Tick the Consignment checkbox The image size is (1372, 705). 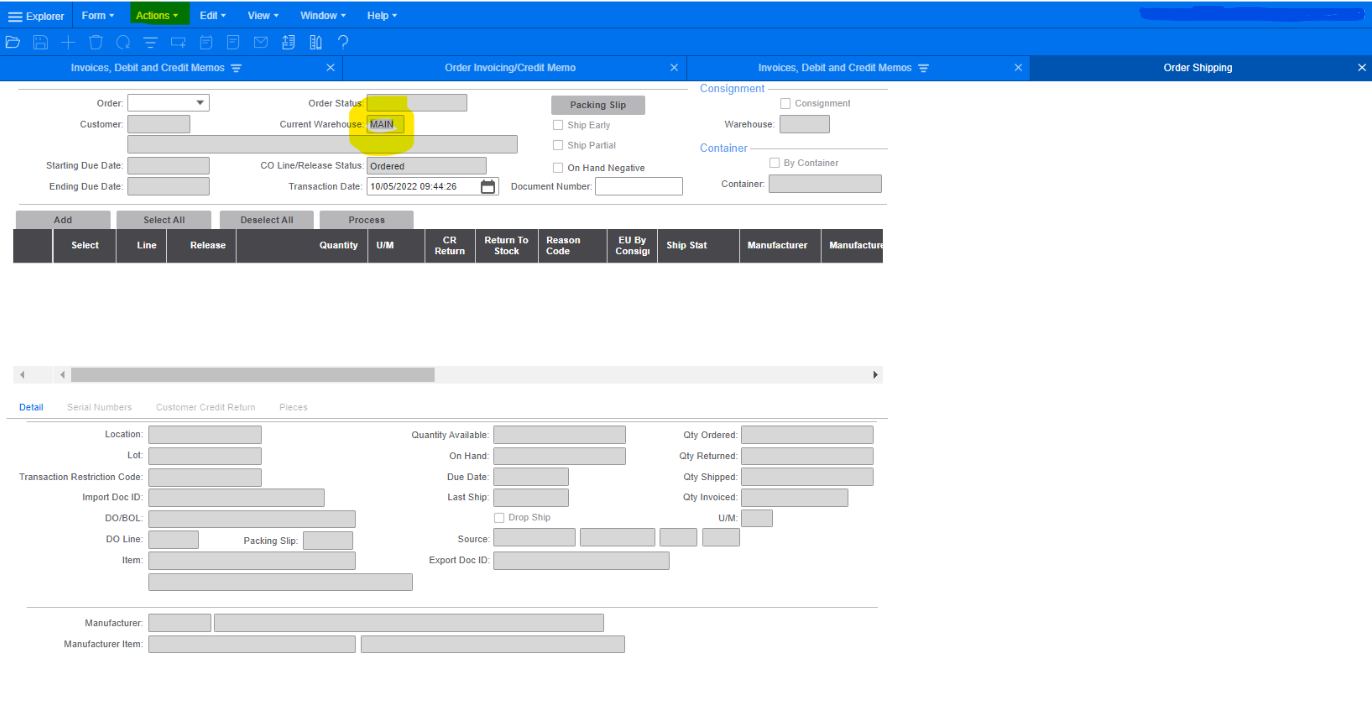(785, 103)
